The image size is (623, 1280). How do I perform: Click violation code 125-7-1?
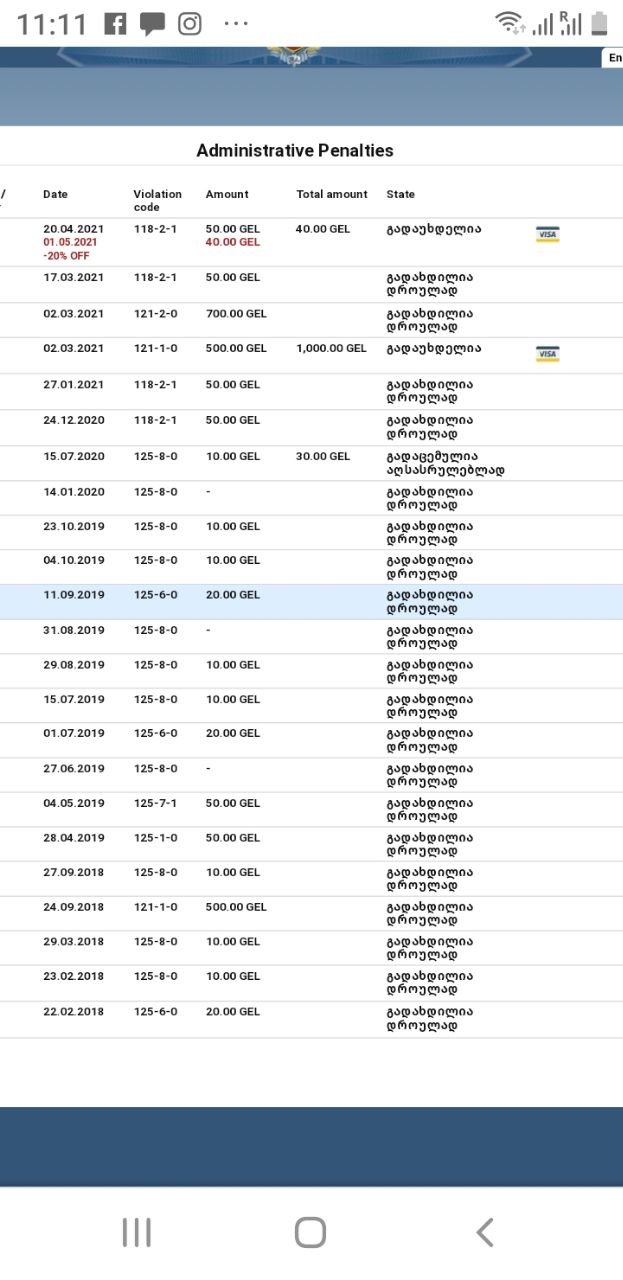155,803
